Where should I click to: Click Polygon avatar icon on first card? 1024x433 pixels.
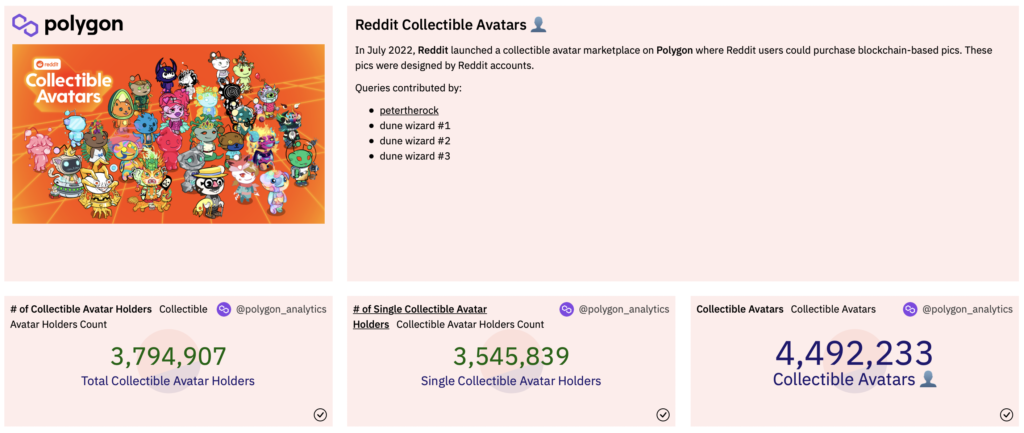tap(224, 309)
